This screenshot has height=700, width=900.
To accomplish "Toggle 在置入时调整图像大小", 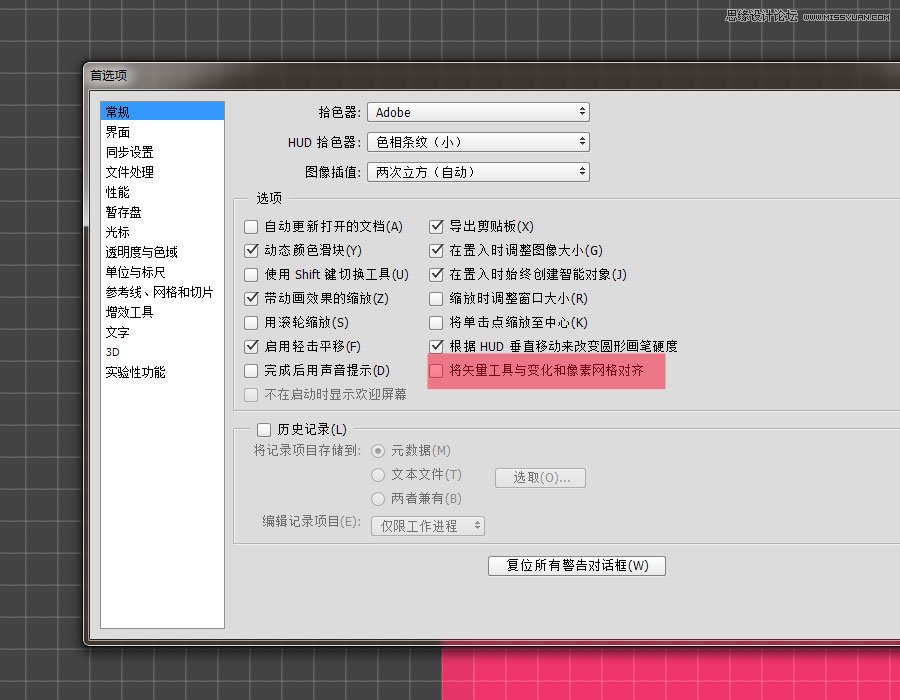I will (x=437, y=250).
